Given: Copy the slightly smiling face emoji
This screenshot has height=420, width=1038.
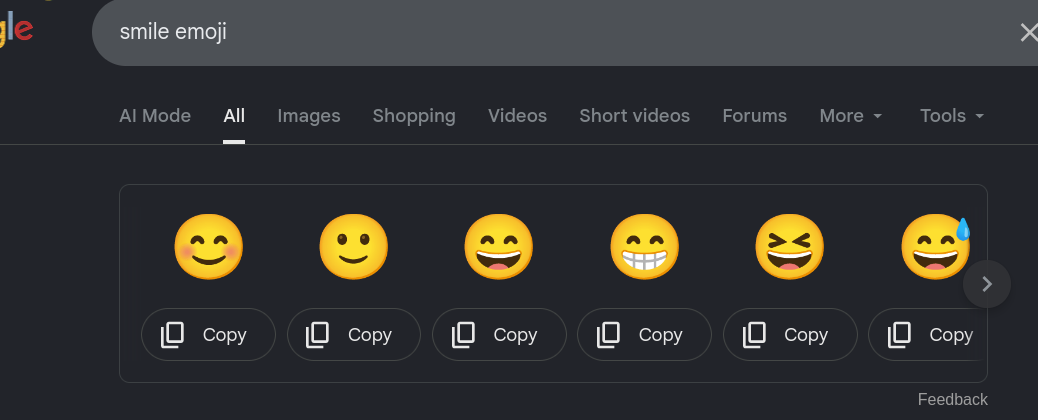Looking at the screenshot, I should [x=354, y=335].
